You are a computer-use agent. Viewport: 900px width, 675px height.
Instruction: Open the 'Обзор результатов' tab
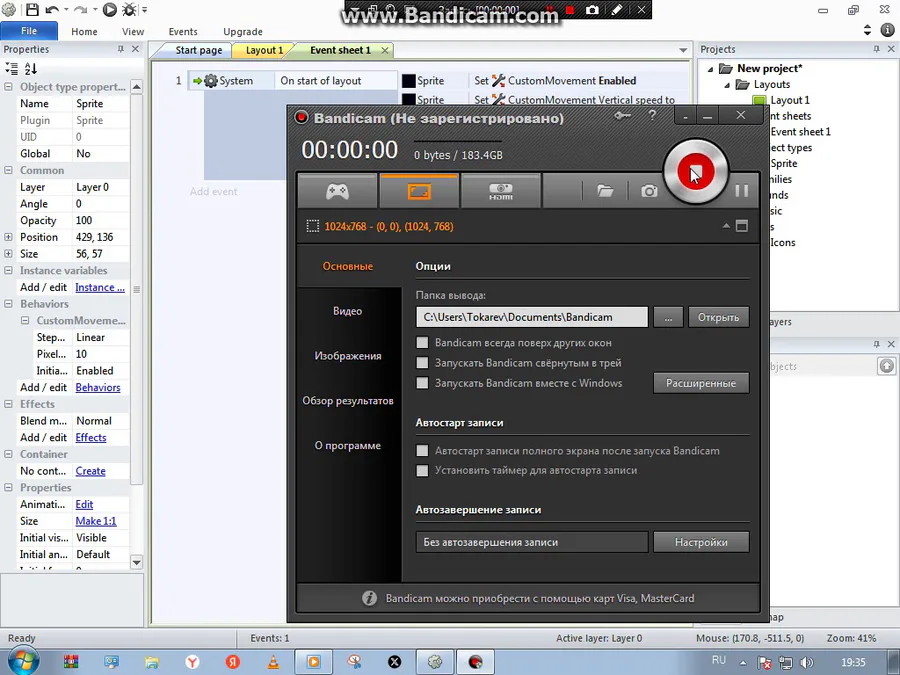(348, 400)
